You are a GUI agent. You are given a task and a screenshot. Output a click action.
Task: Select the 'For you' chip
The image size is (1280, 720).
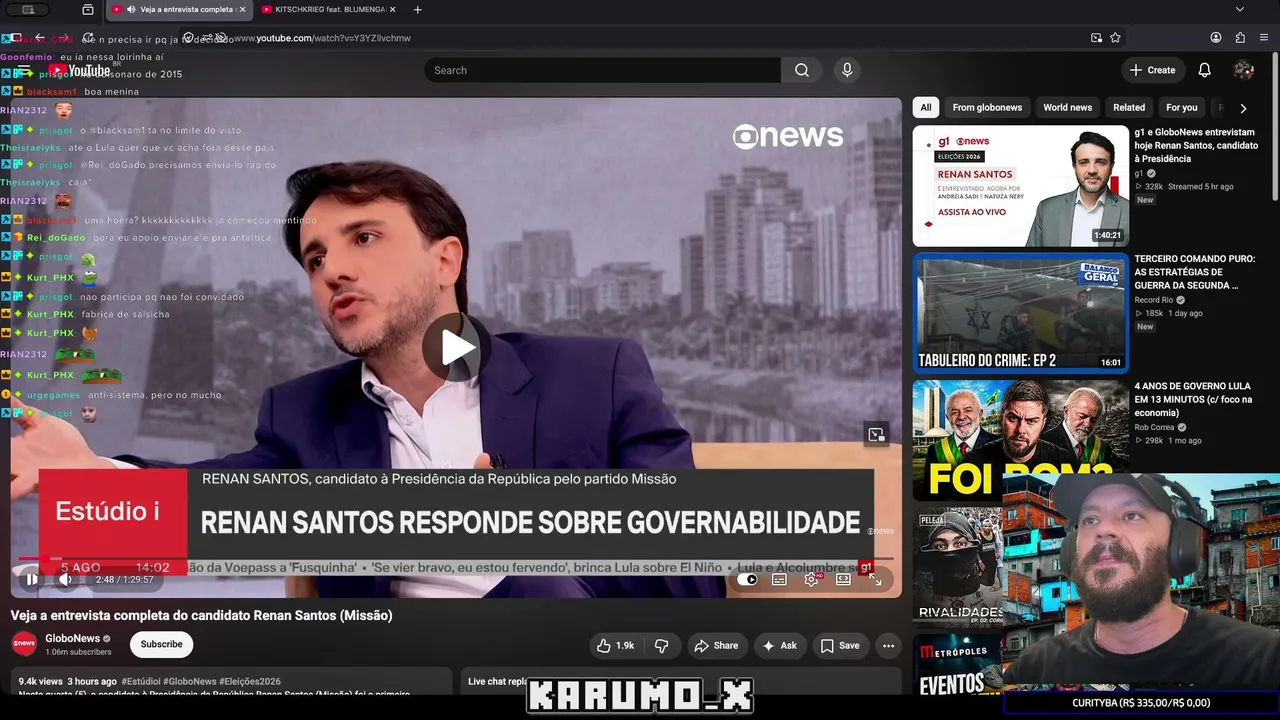(x=1181, y=107)
